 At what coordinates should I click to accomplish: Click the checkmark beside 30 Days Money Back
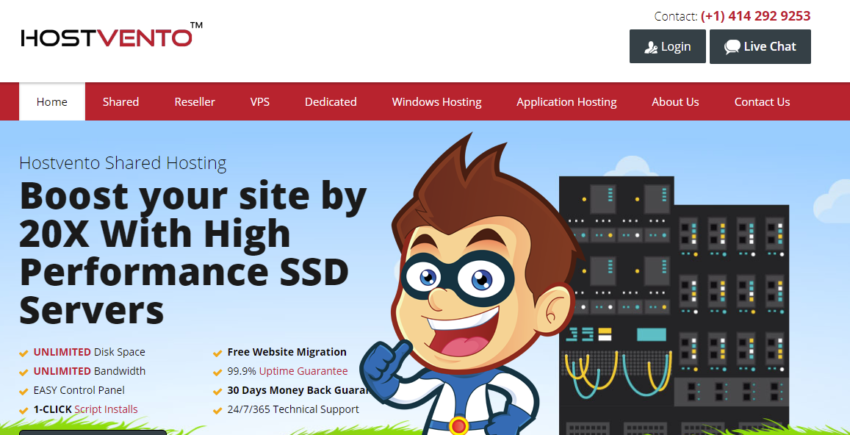tap(217, 391)
